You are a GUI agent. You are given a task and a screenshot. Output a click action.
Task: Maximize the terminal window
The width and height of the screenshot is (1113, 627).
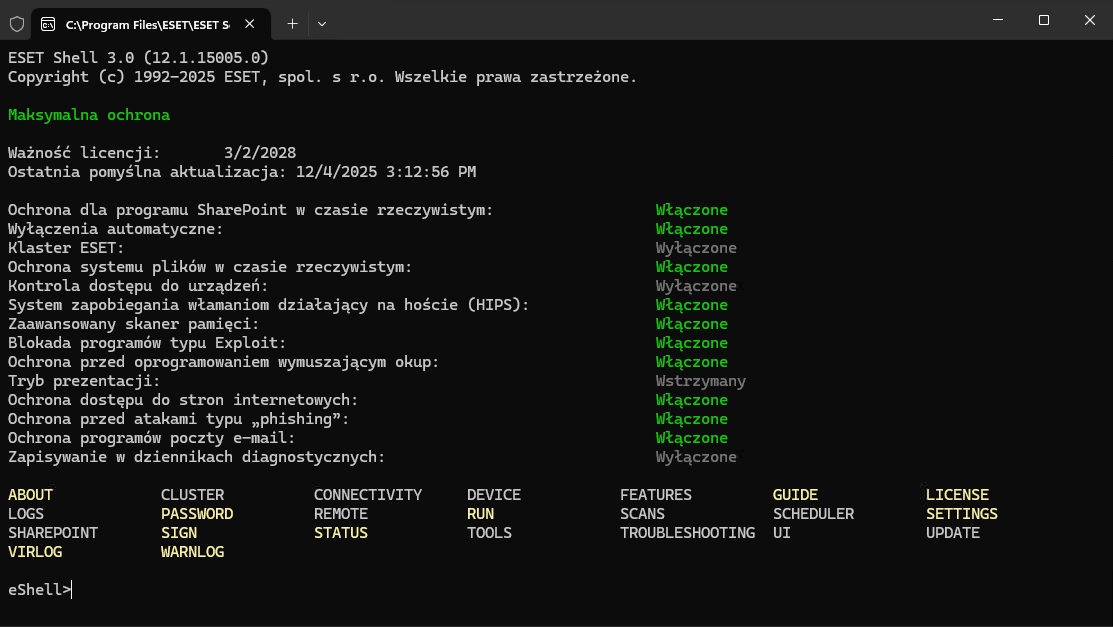click(1043, 20)
